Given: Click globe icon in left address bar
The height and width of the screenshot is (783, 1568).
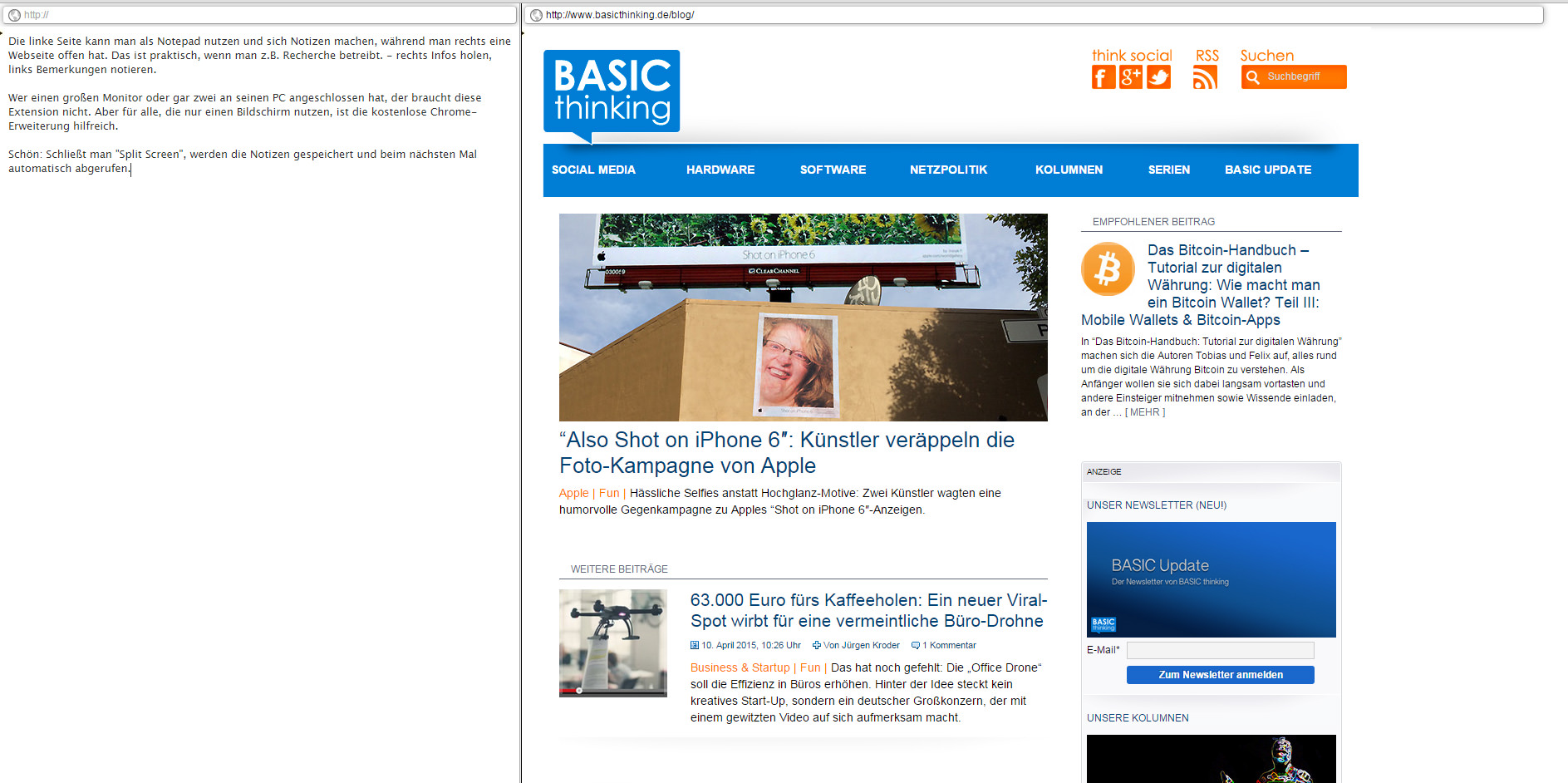Looking at the screenshot, I should [14, 15].
